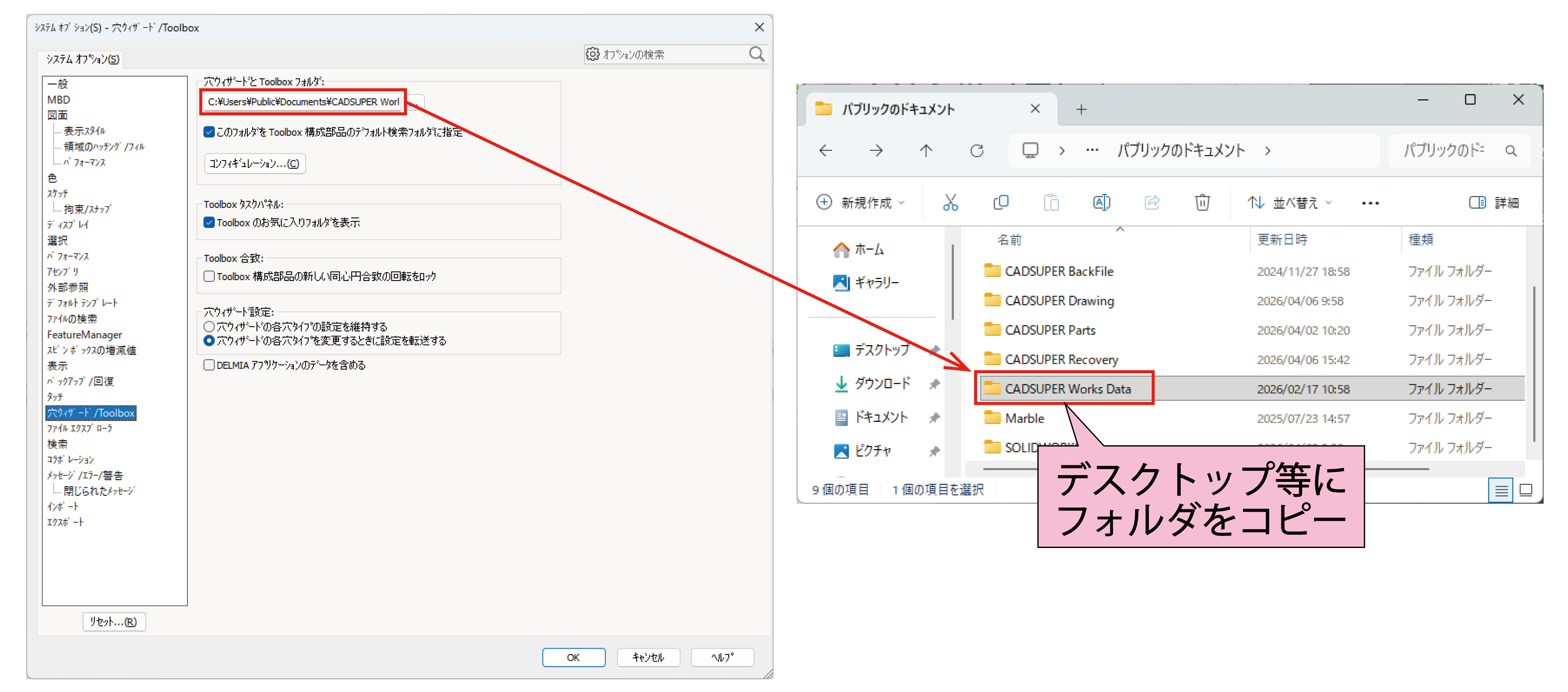Select 図面 in the options tree
Image resolution: width=1568 pixels, height=692 pixels.
click(57, 115)
